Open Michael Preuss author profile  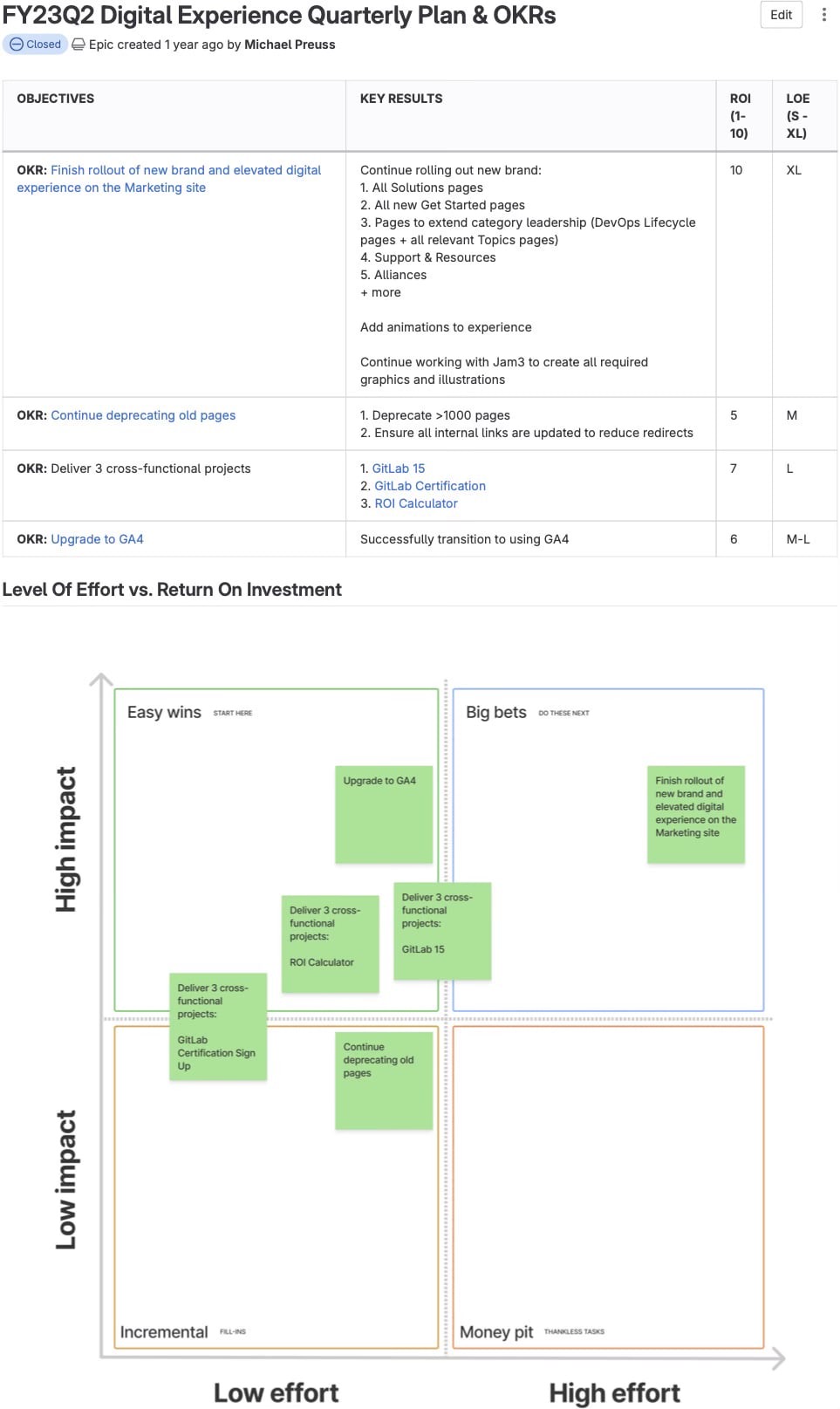(x=290, y=44)
